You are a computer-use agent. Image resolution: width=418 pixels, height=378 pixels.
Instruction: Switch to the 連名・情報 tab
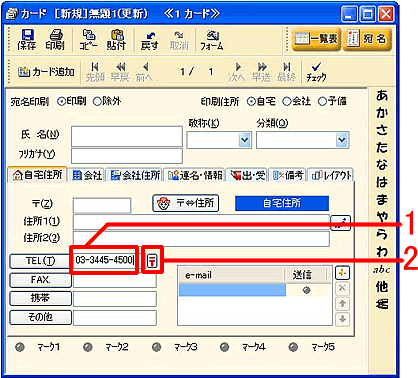pos(195,175)
